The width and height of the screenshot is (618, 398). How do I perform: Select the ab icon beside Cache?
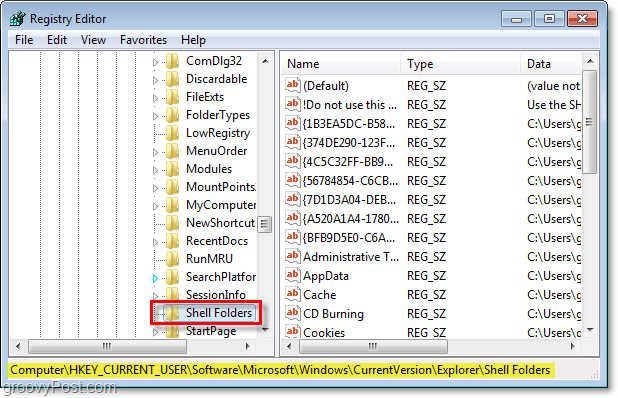click(x=292, y=294)
